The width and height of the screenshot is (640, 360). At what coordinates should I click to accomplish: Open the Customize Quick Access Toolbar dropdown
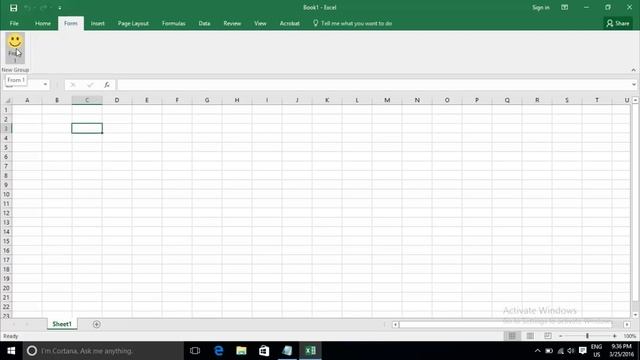pyautogui.click(x=60, y=8)
